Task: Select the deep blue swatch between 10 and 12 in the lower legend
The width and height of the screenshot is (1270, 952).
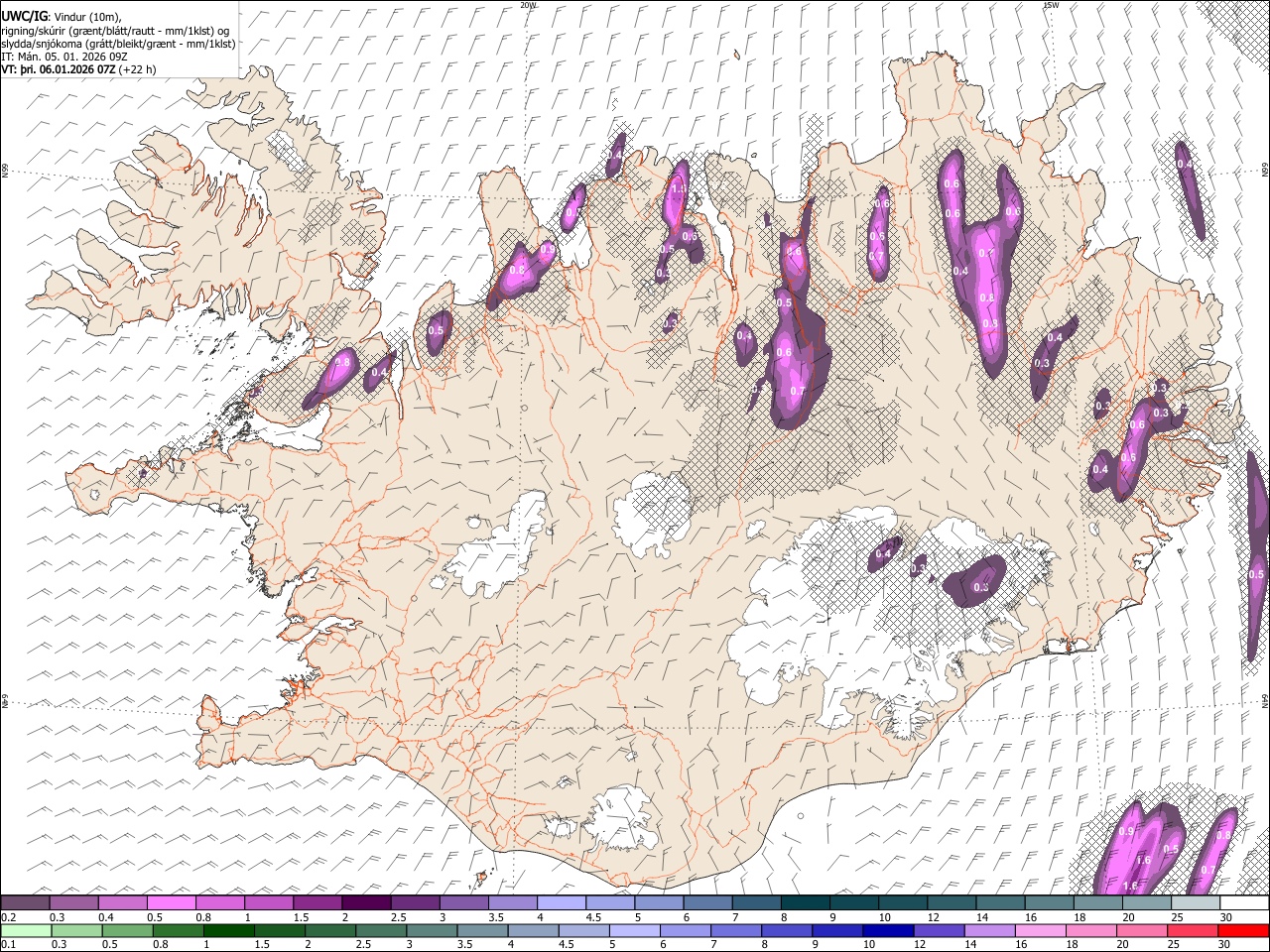Action: (888, 930)
